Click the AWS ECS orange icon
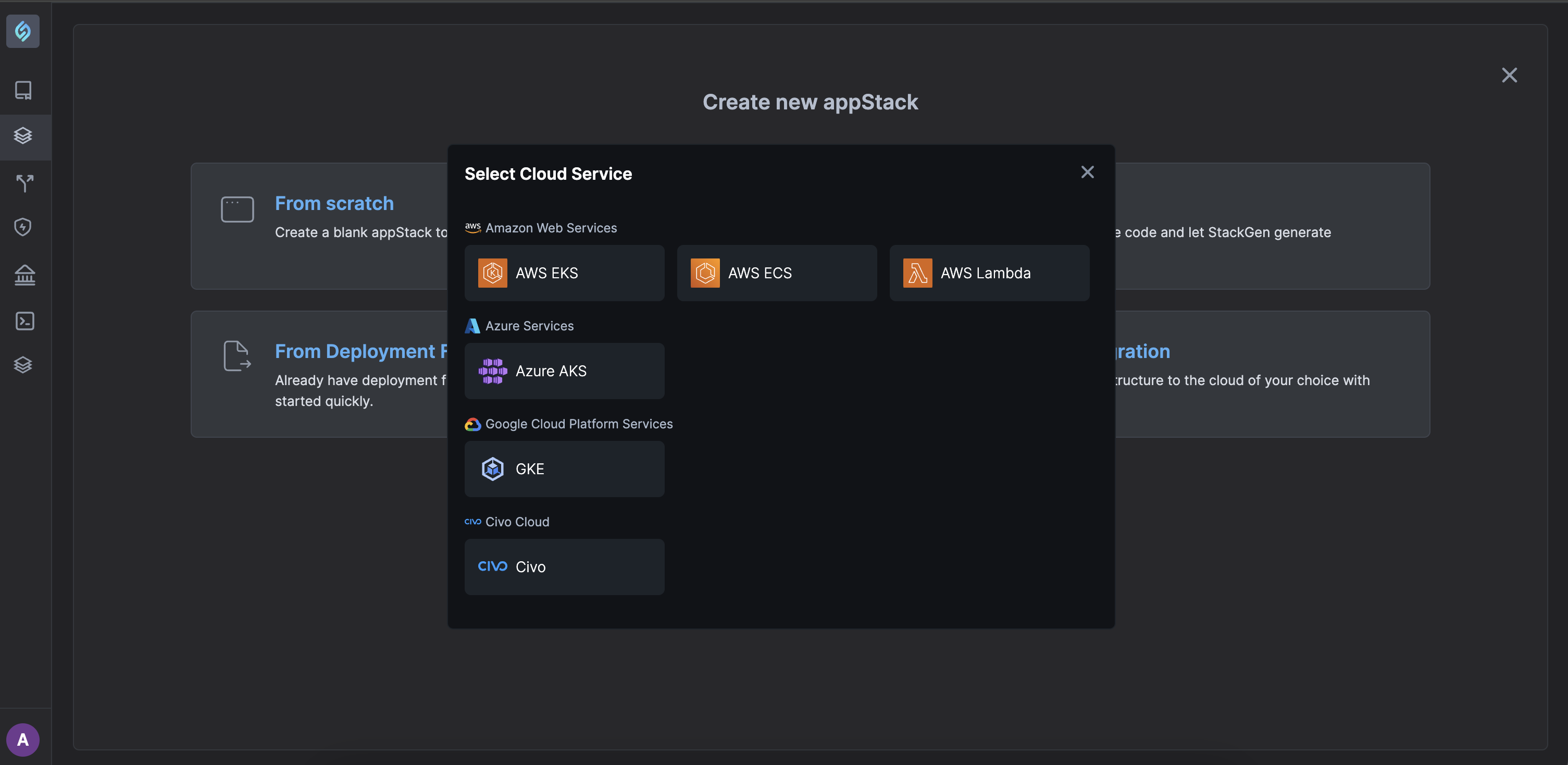 [705, 273]
